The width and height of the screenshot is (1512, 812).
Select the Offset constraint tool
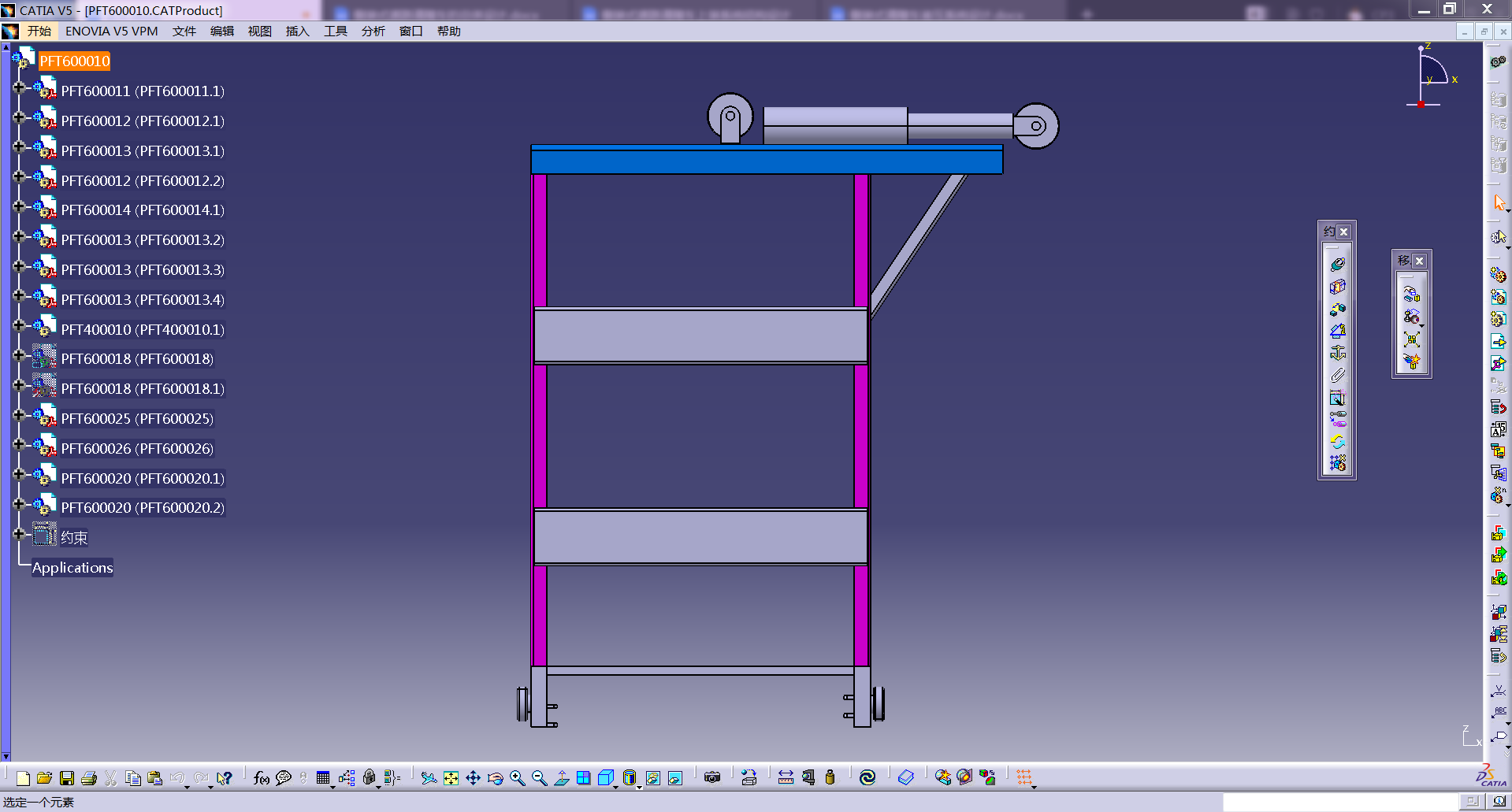(1338, 309)
